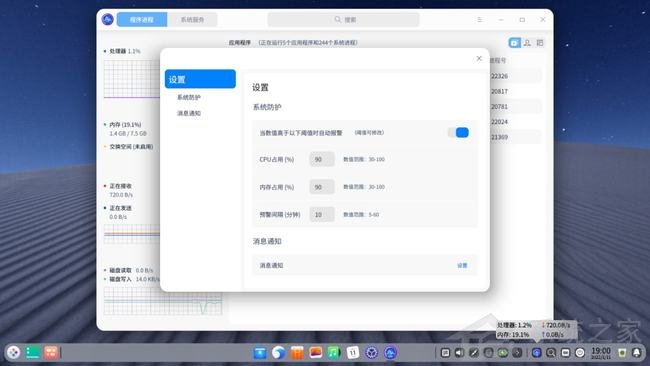This screenshot has width=650, height=366.
Task: Select the process row with ID 21369
Action: [516, 137]
